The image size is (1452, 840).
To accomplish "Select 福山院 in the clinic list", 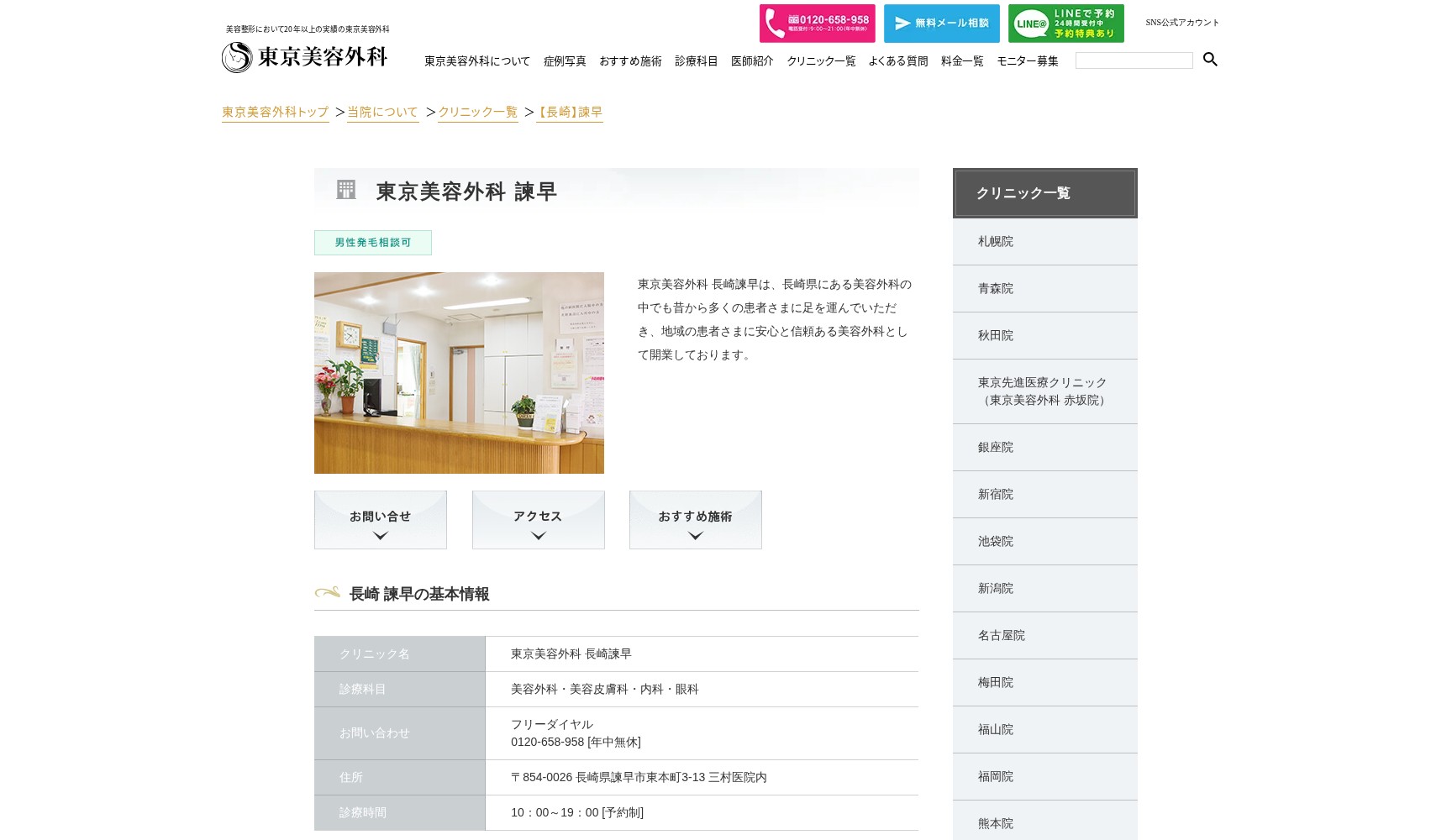I will [1045, 730].
